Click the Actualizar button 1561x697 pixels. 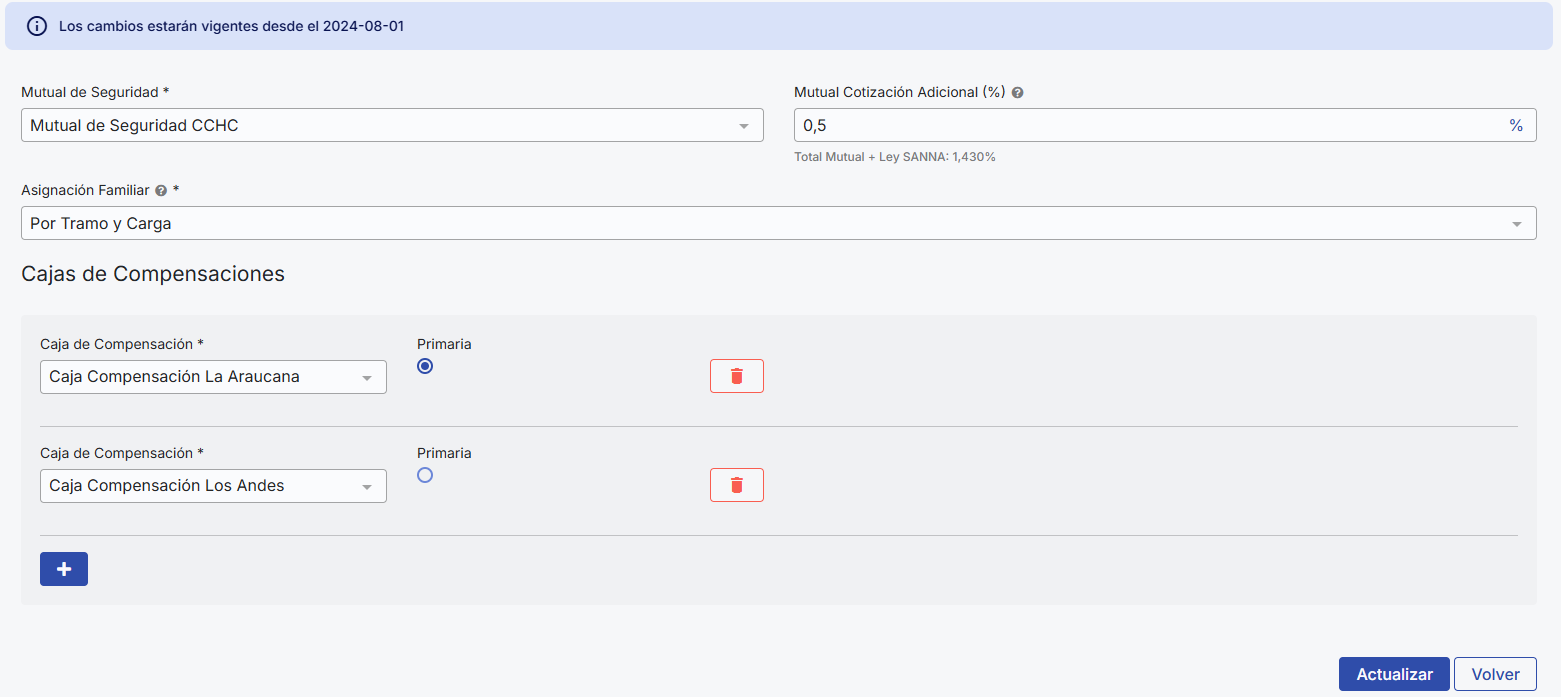pos(1394,674)
